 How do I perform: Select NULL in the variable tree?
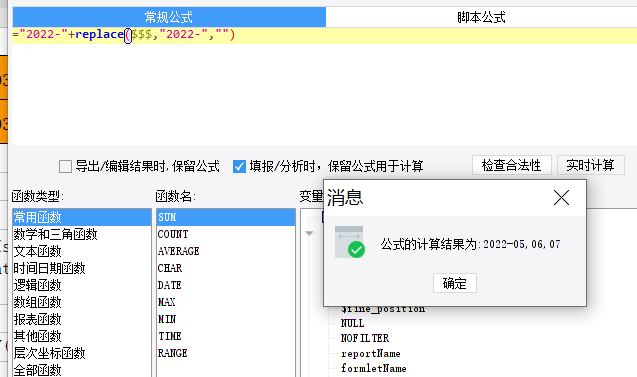point(352,323)
